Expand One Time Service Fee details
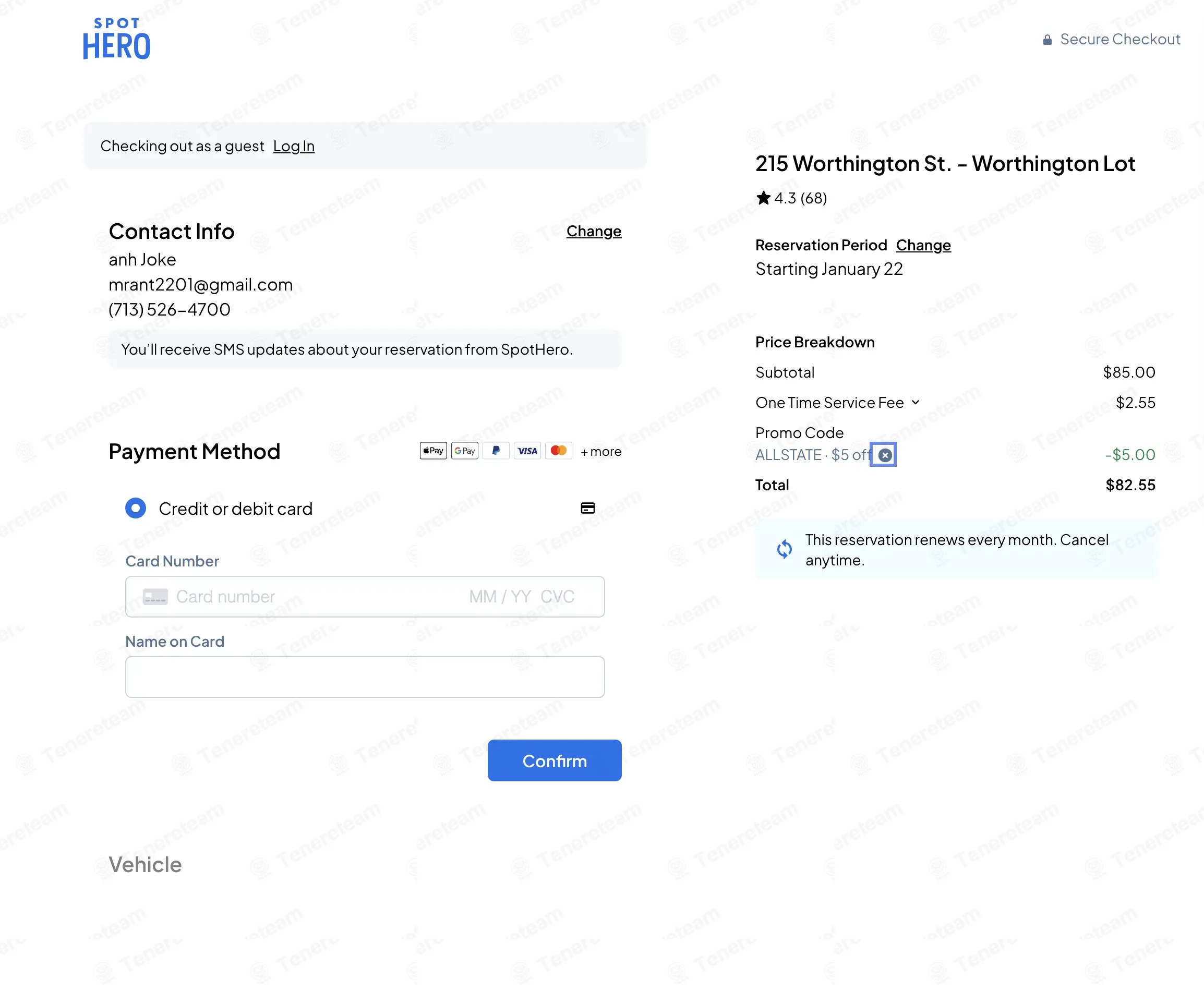Viewport: 1204px width, 991px height. tap(916, 403)
